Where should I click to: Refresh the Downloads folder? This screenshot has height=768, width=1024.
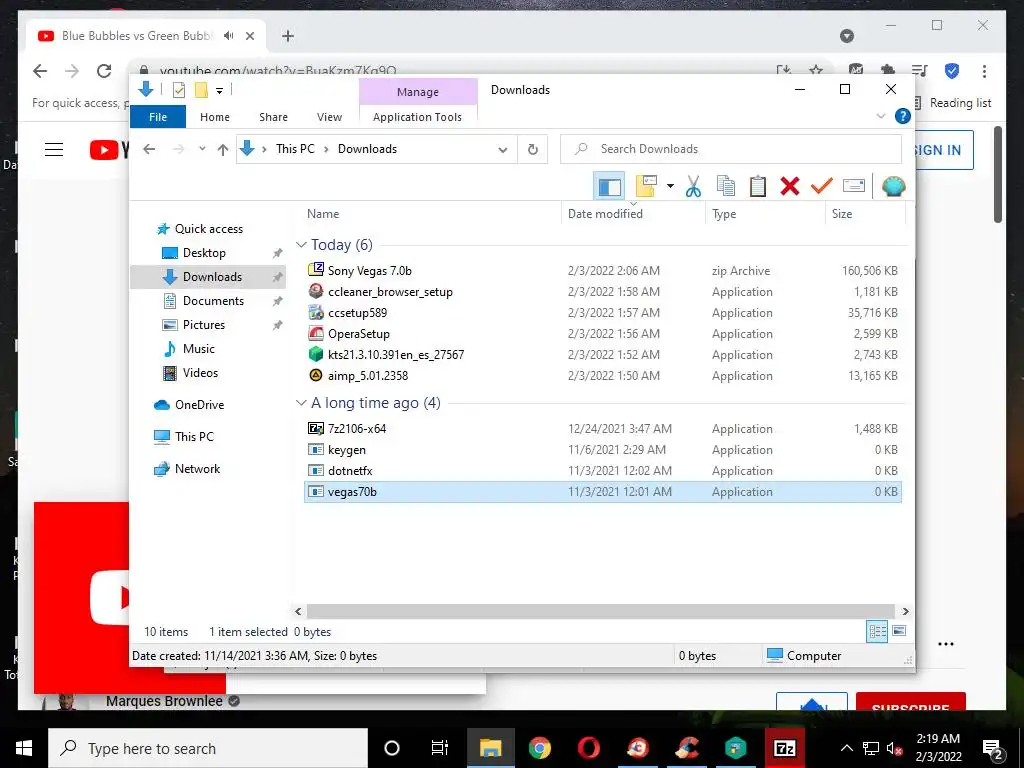coord(533,150)
